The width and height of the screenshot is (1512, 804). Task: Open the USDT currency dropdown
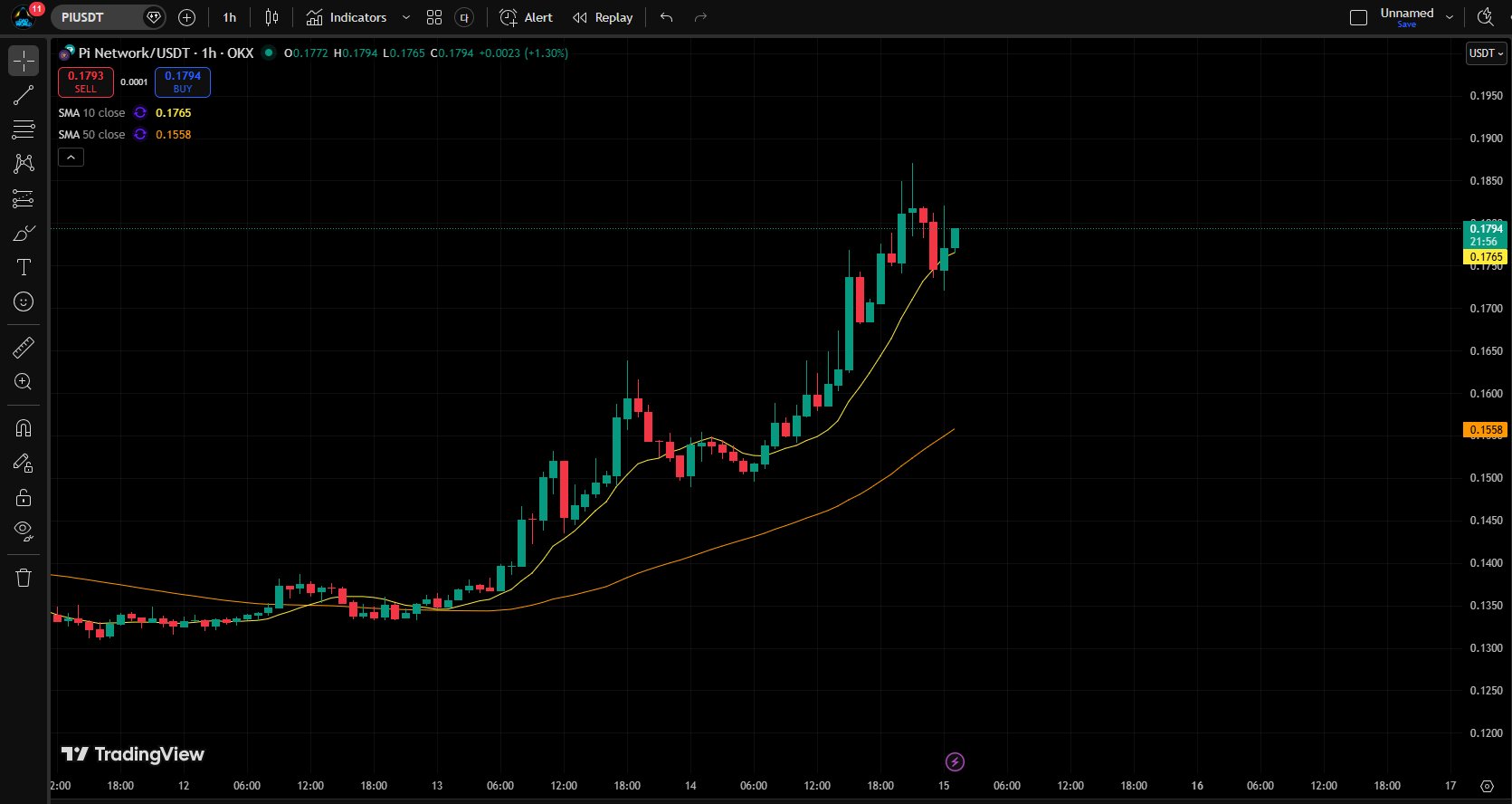pos(1486,53)
